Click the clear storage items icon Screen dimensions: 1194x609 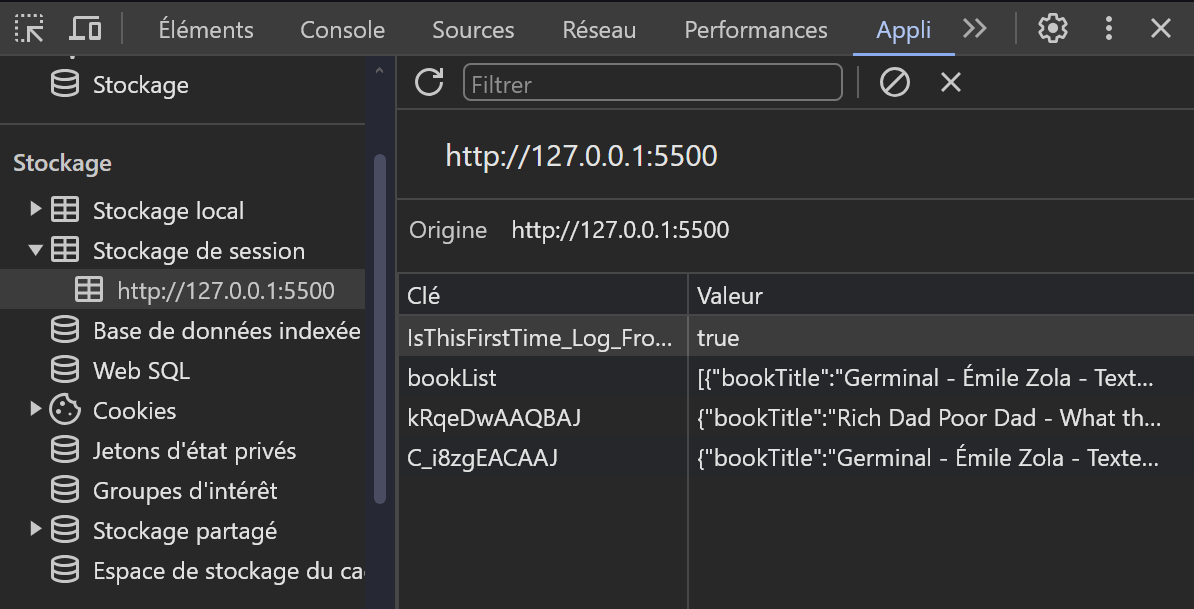point(894,83)
